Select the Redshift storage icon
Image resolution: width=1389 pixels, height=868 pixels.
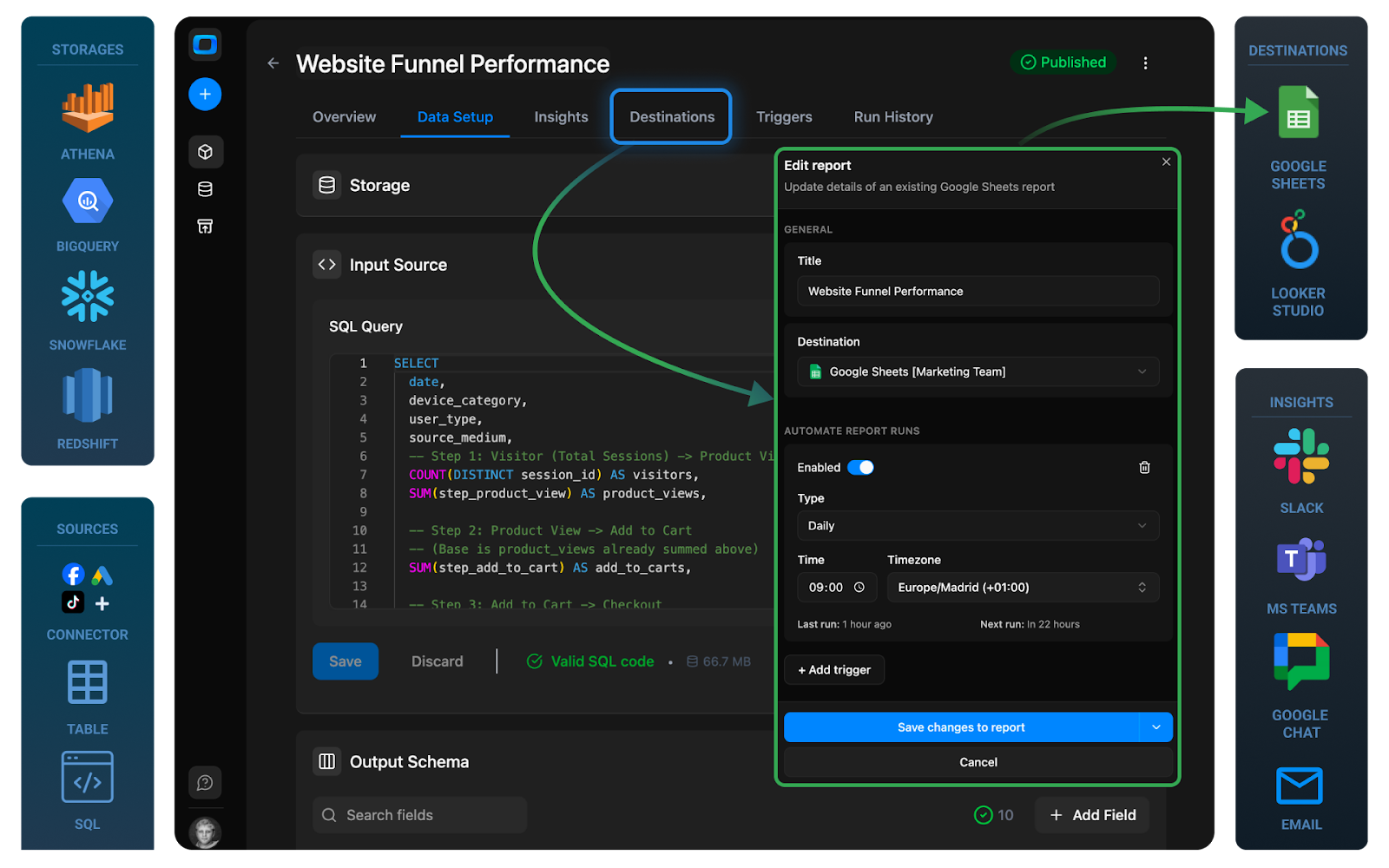pos(87,397)
